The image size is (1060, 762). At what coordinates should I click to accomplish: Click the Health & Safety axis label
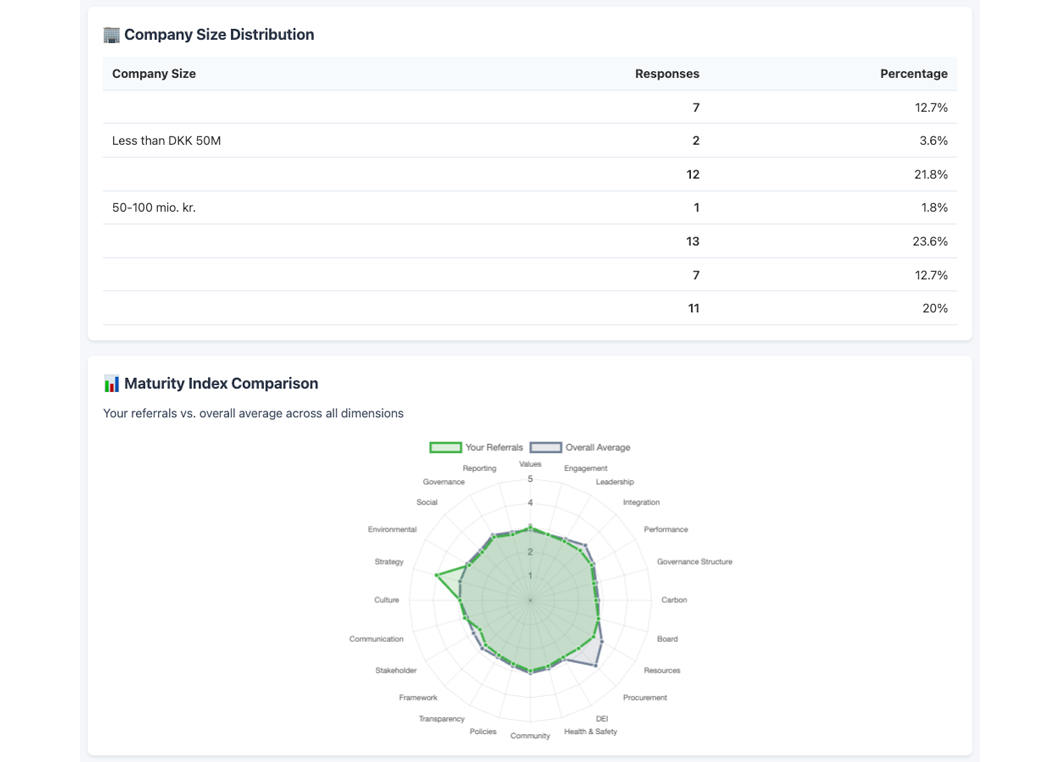tap(590, 731)
